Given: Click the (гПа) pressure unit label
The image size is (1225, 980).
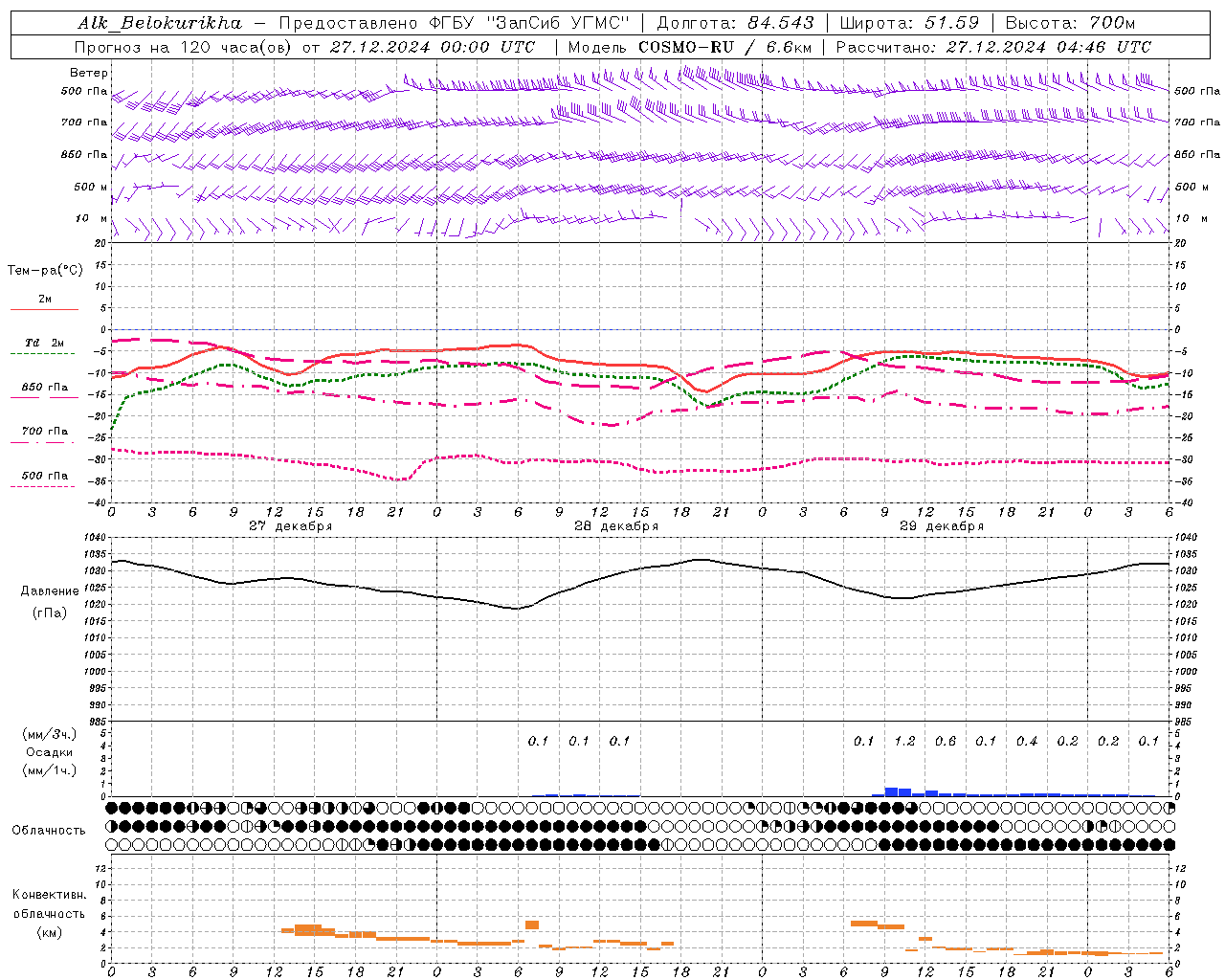Looking at the screenshot, I should (x=50, y=613).
